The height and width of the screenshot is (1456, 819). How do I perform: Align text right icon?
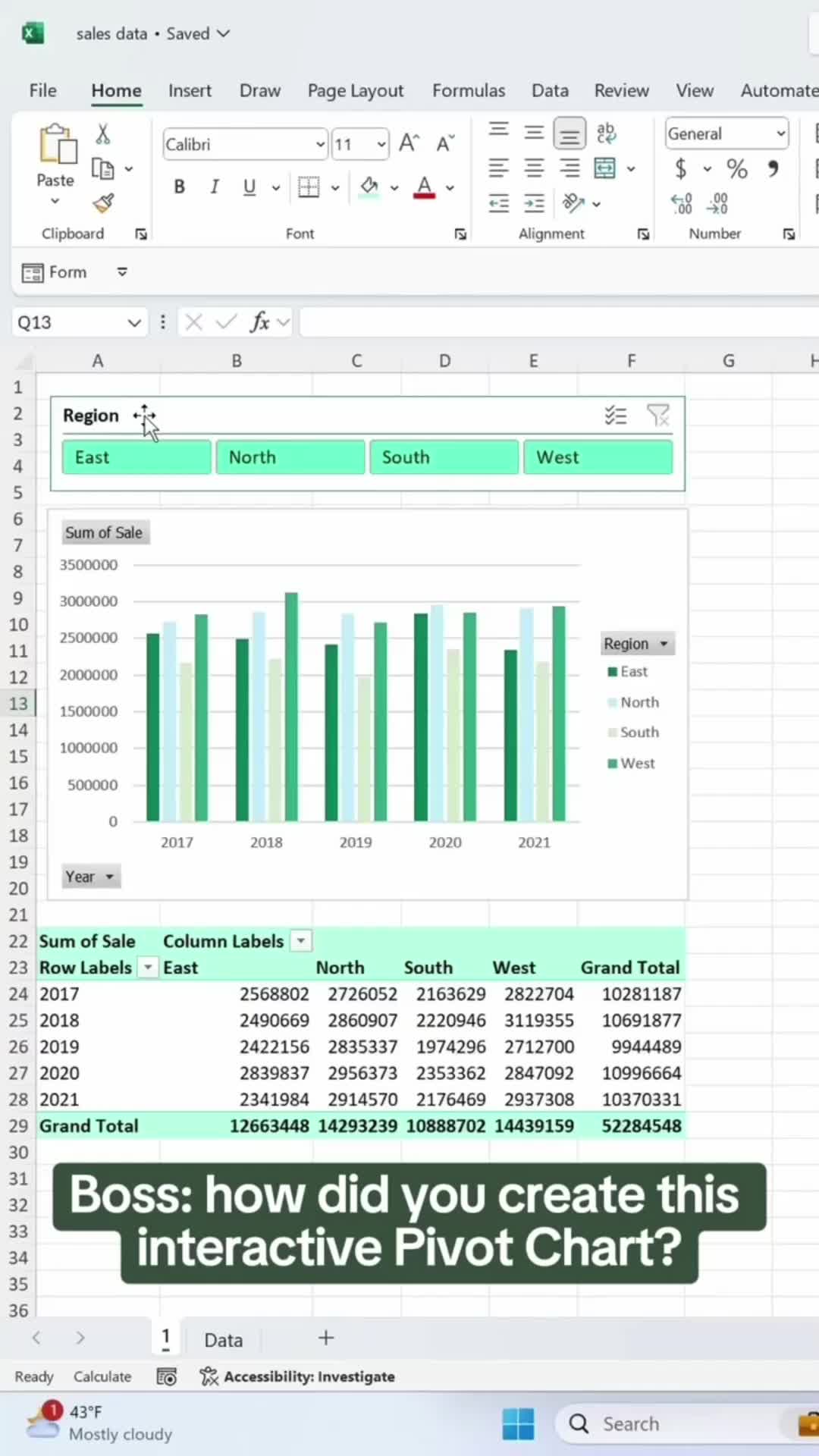click(570, 168)
